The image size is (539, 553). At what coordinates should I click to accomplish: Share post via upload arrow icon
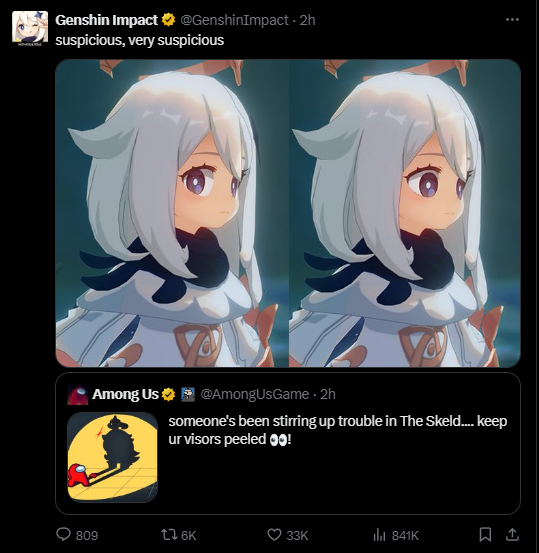pos(512,535)
